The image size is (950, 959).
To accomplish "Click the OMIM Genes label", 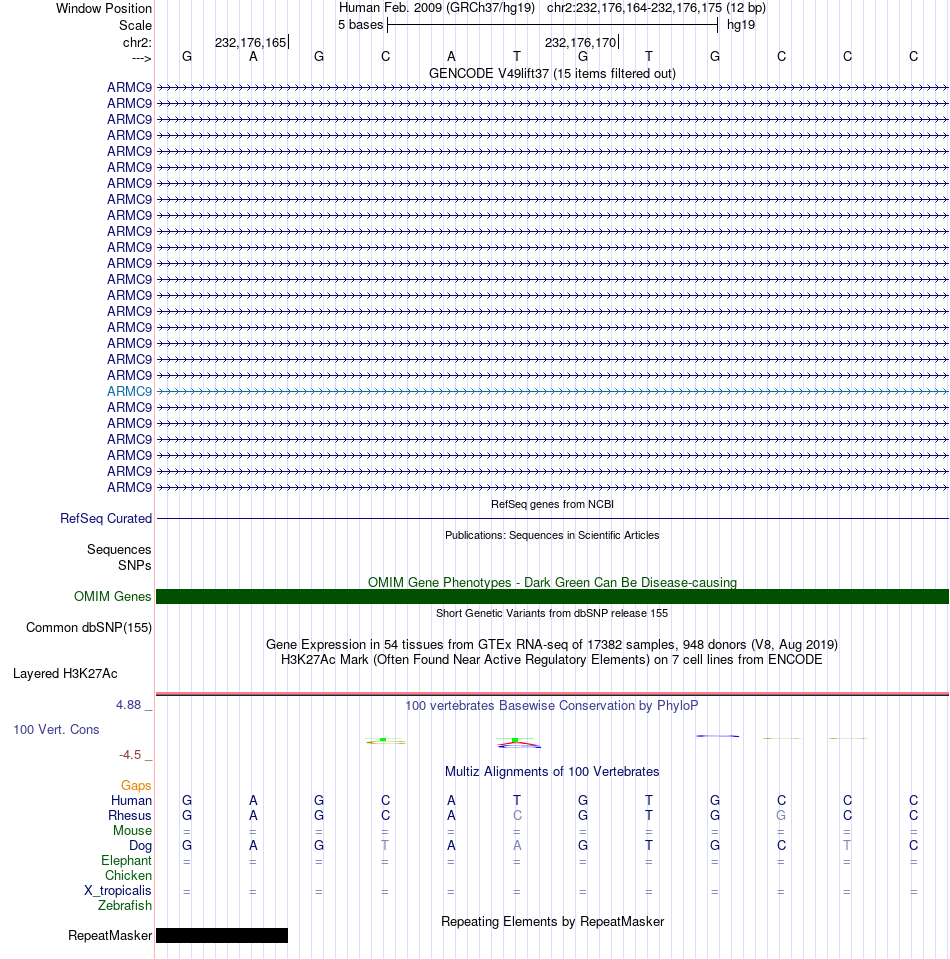I will [112, 597].
